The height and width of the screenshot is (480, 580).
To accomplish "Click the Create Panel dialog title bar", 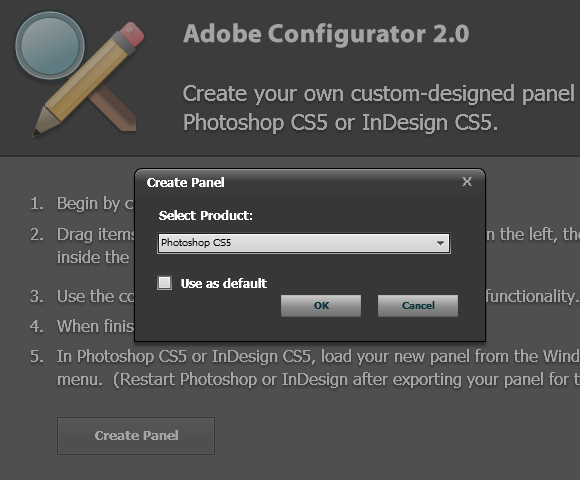I will click(x=310, y=182).
